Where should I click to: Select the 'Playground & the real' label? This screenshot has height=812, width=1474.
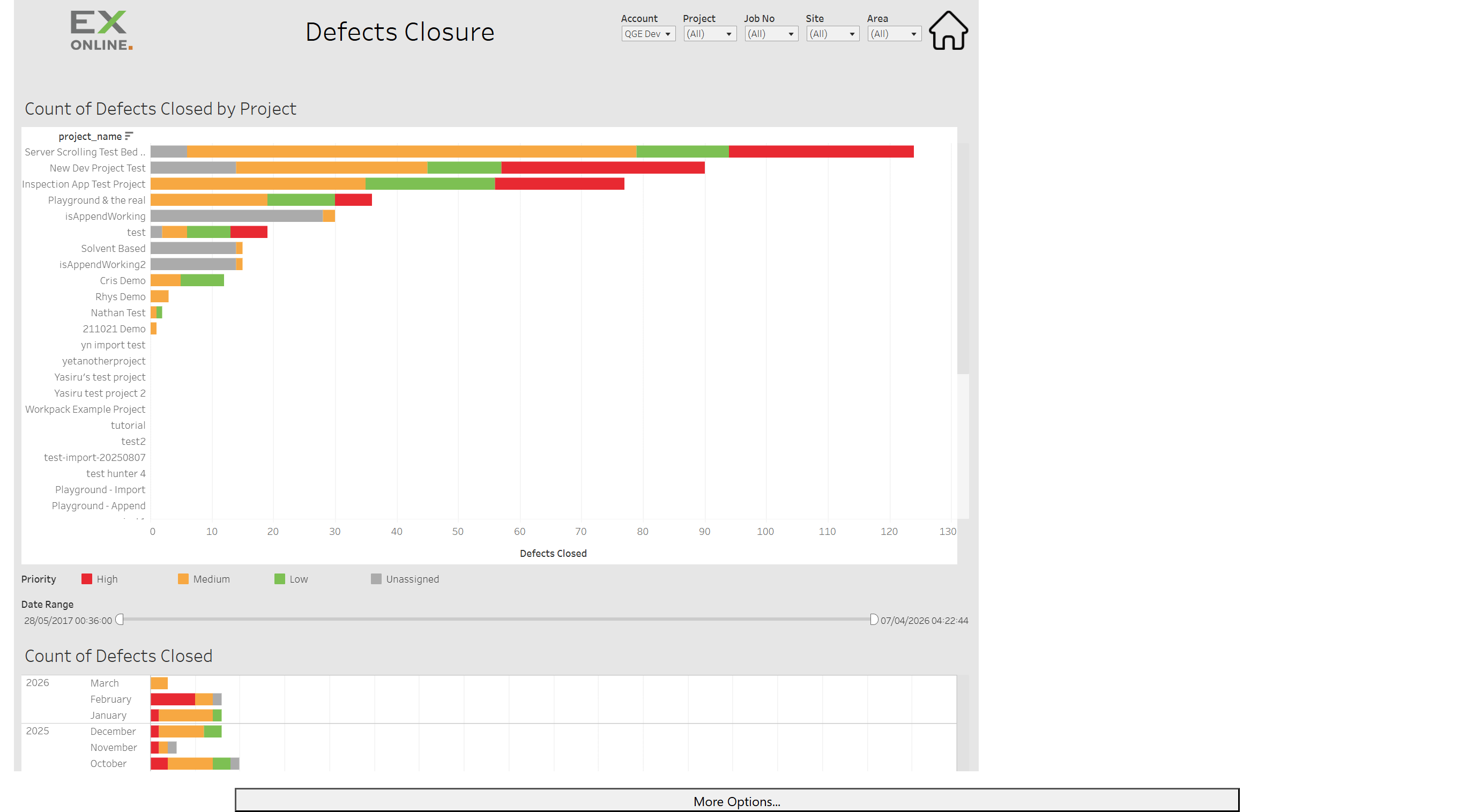pyautogui.click(x=96, y=200)
